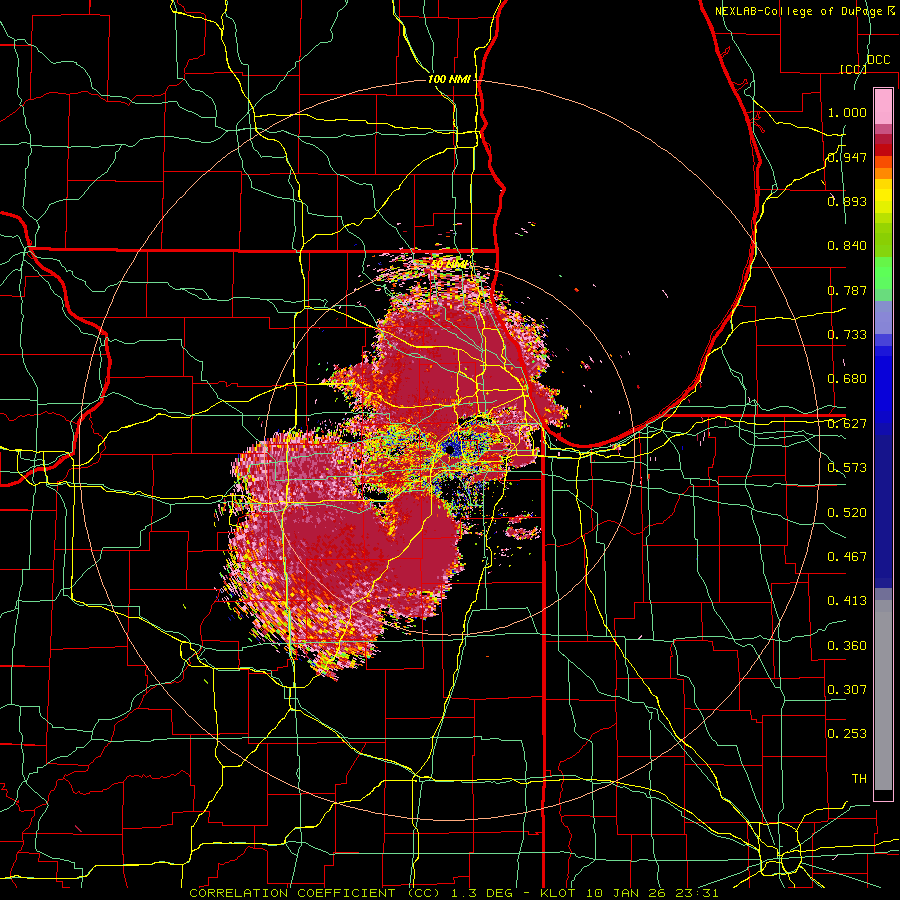The height and width of the screenshot is (900, 900).
Task: Select the 0.947 scale value
Action: (847, 157)
